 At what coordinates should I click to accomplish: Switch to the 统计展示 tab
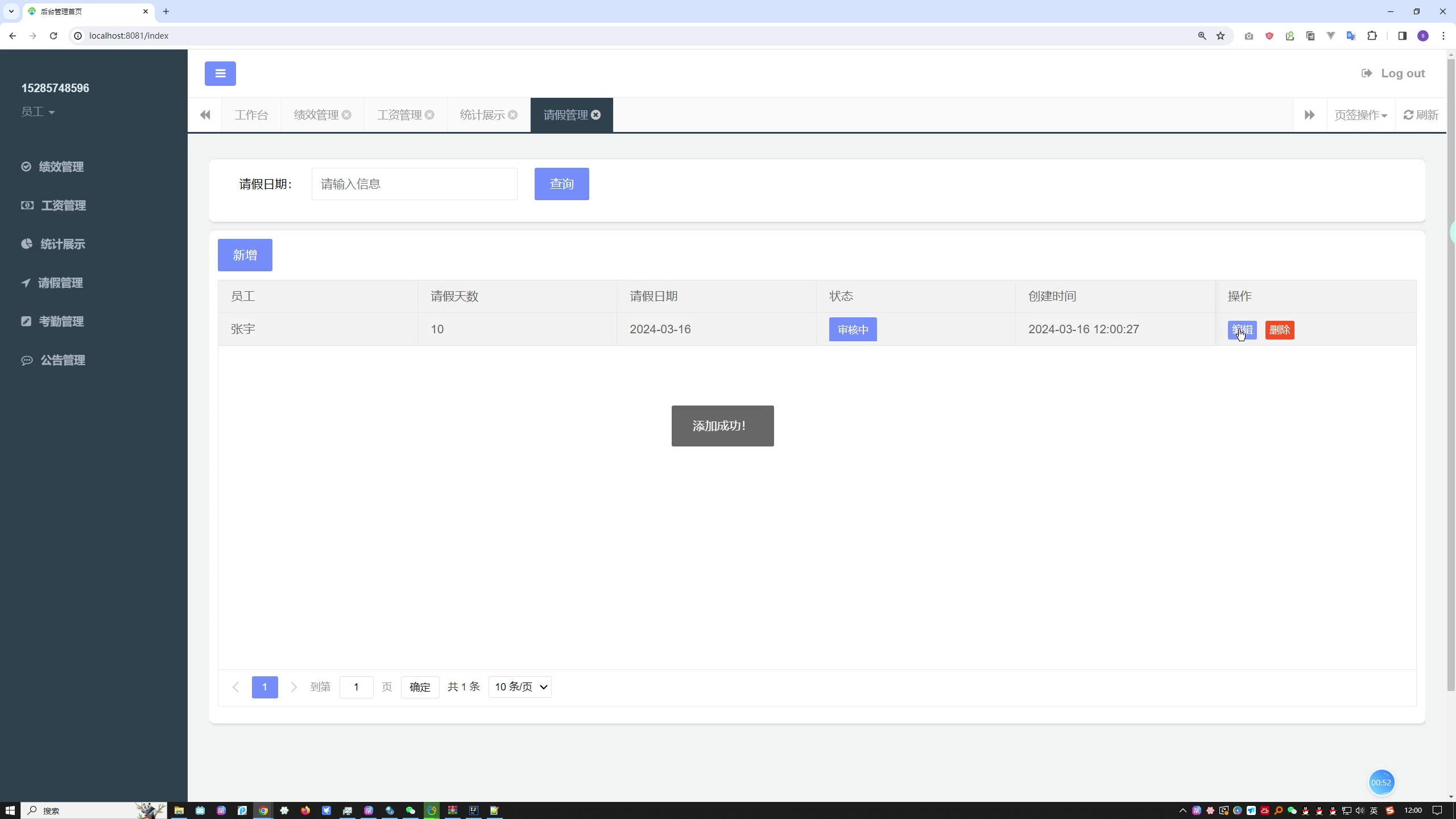tap(482, 115)
